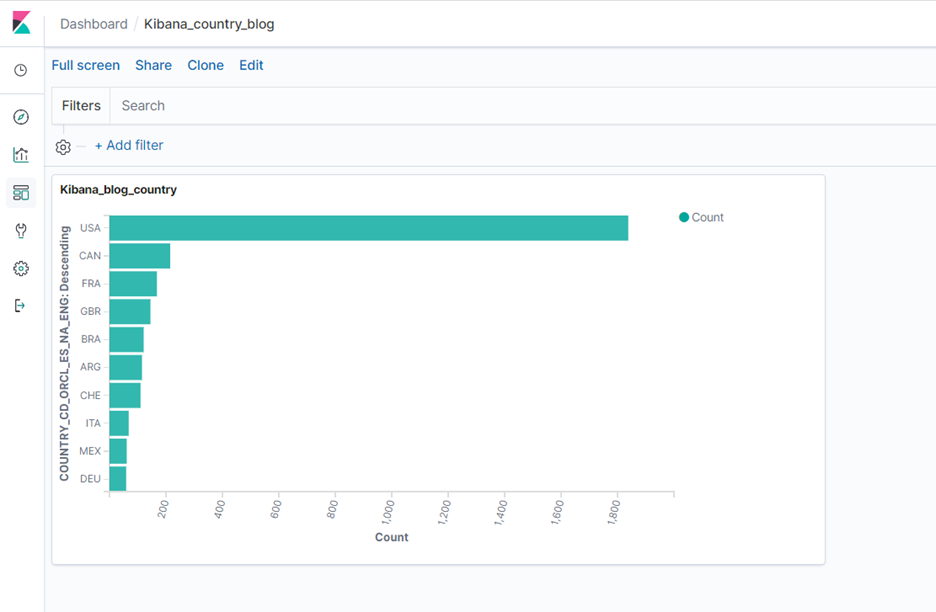This screenshot has width=936, height=612.
Task: Click the BRA axis label
Action: point(91,339)
